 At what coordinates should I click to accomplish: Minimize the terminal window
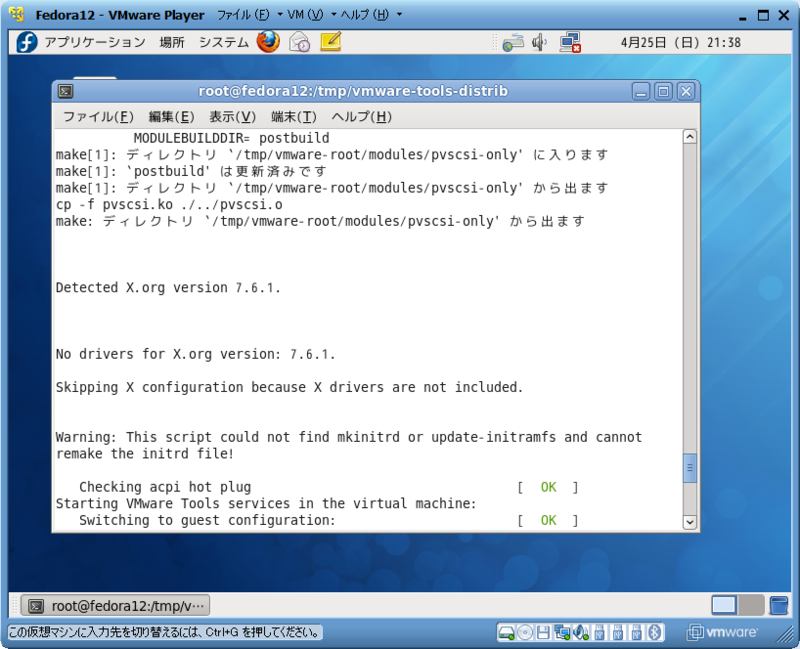(x=641, y=92)
